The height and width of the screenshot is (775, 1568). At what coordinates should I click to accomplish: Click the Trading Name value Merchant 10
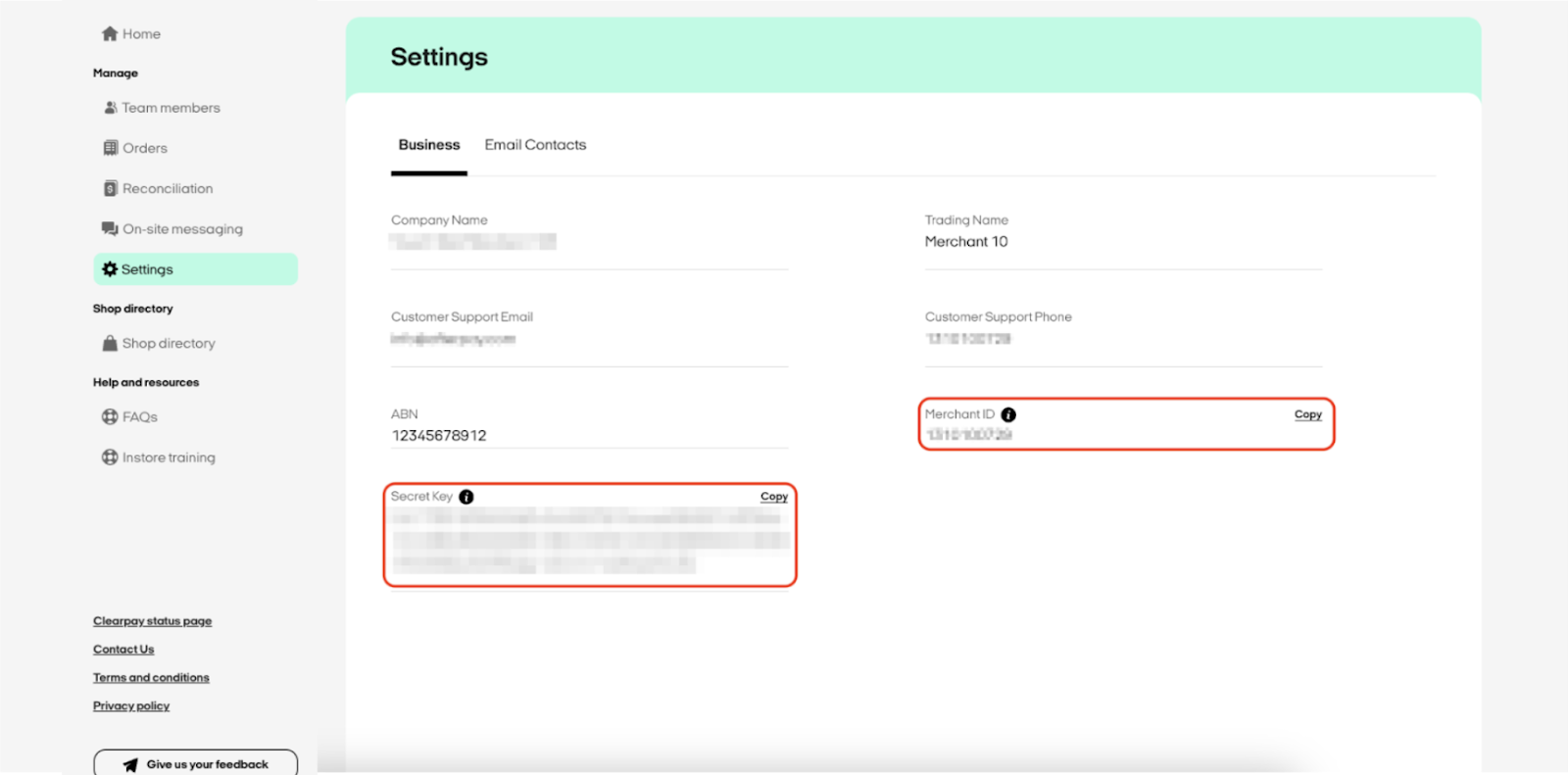(x=966, y=241)
